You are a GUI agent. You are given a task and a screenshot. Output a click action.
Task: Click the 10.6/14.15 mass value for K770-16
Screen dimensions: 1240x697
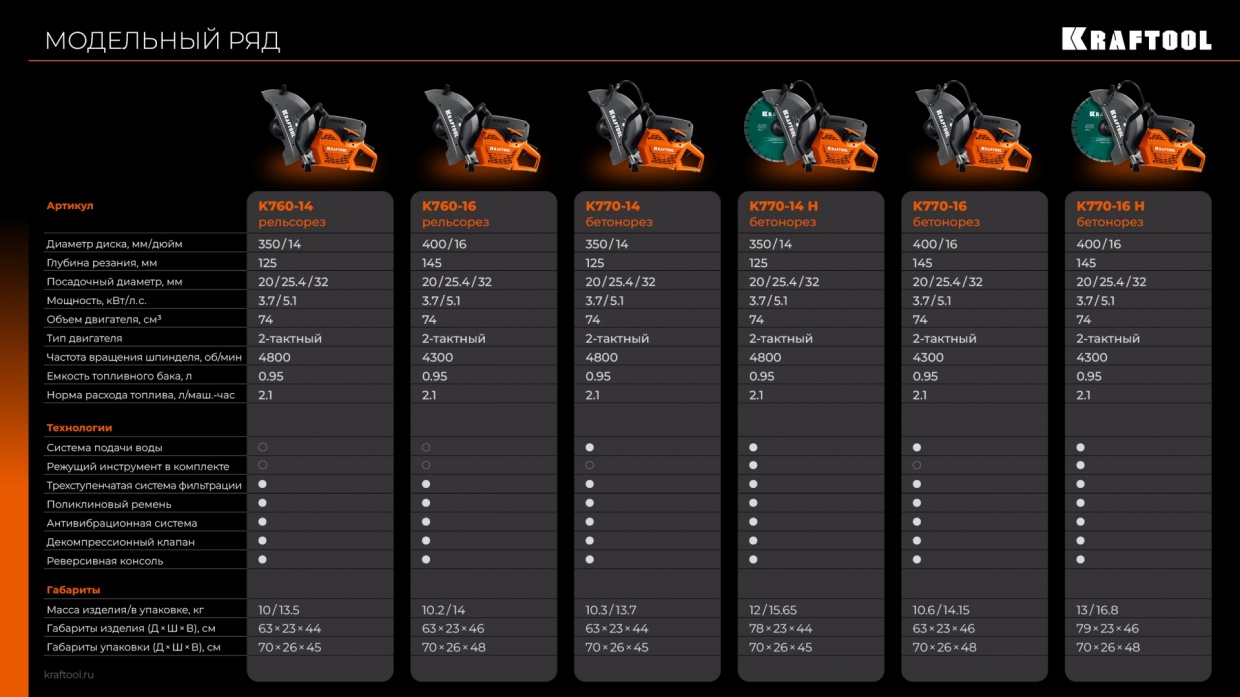pos(941,610)
